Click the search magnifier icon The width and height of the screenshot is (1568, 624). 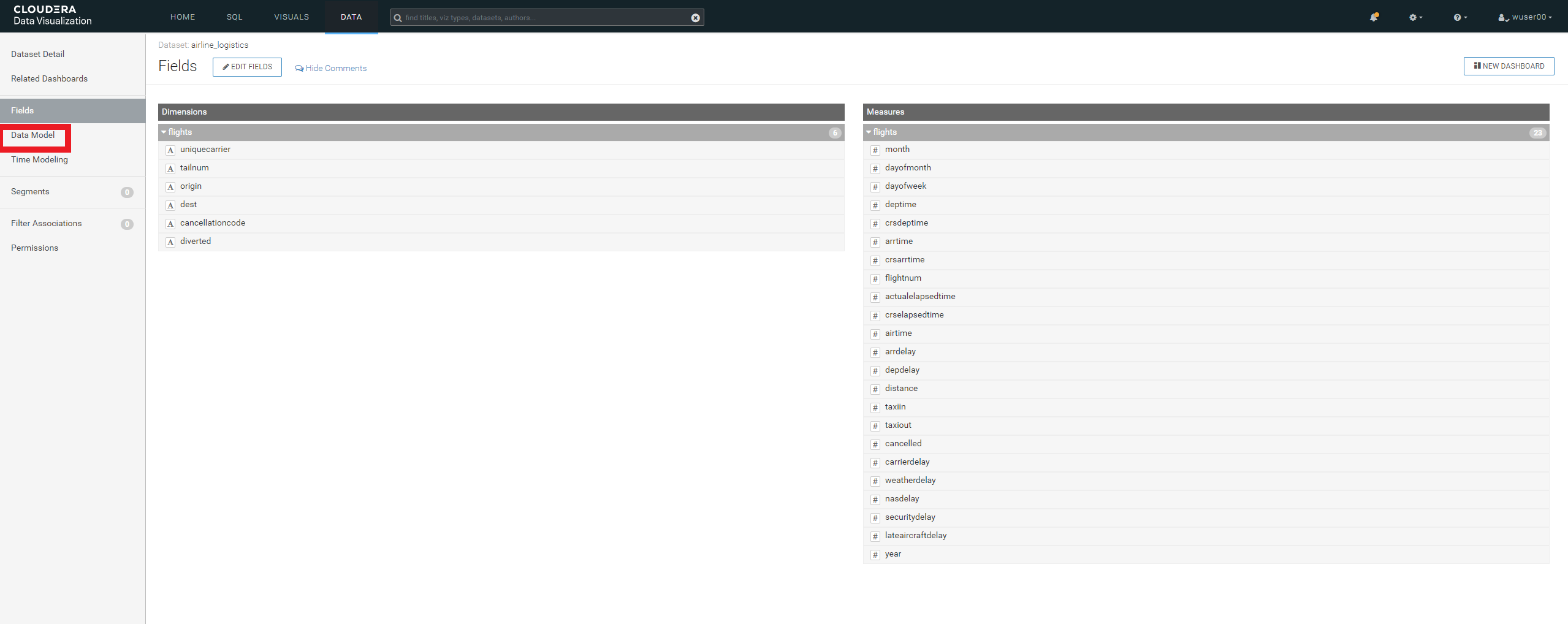[x=398, y=18]
